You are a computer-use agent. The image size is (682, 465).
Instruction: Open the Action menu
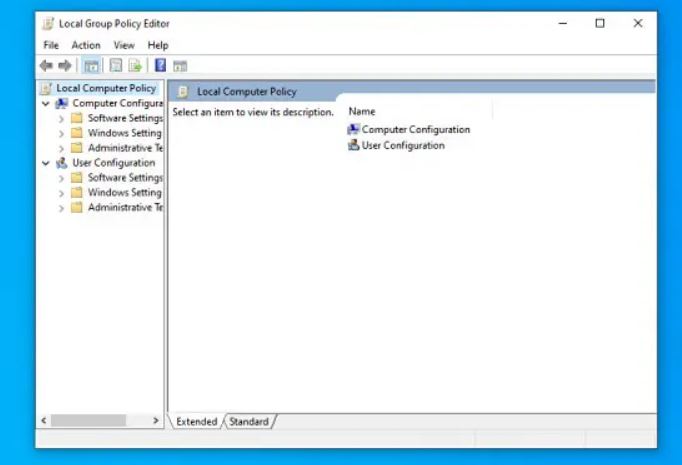tap(86, 45)
